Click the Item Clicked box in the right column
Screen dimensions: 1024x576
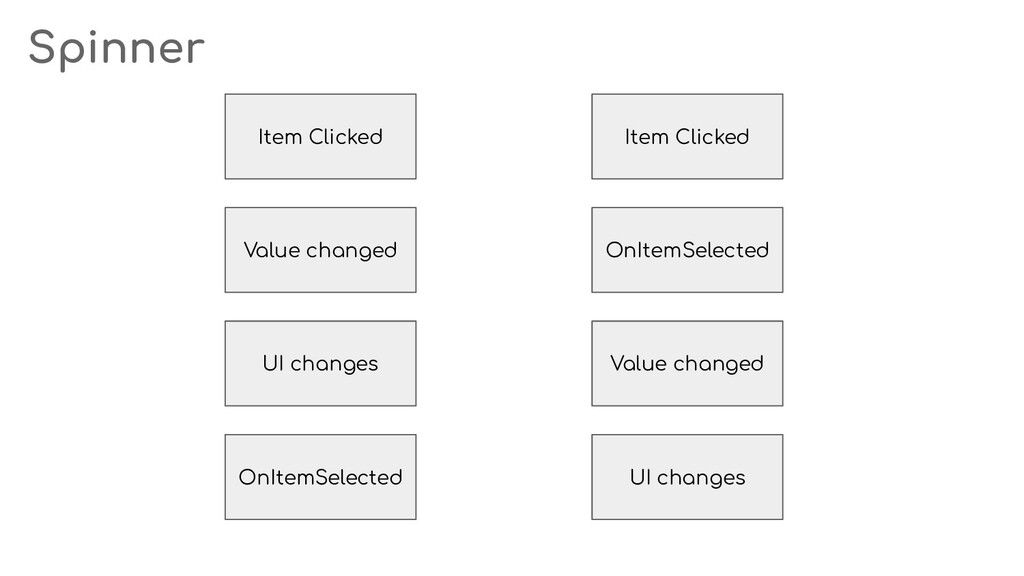point(687,137)
